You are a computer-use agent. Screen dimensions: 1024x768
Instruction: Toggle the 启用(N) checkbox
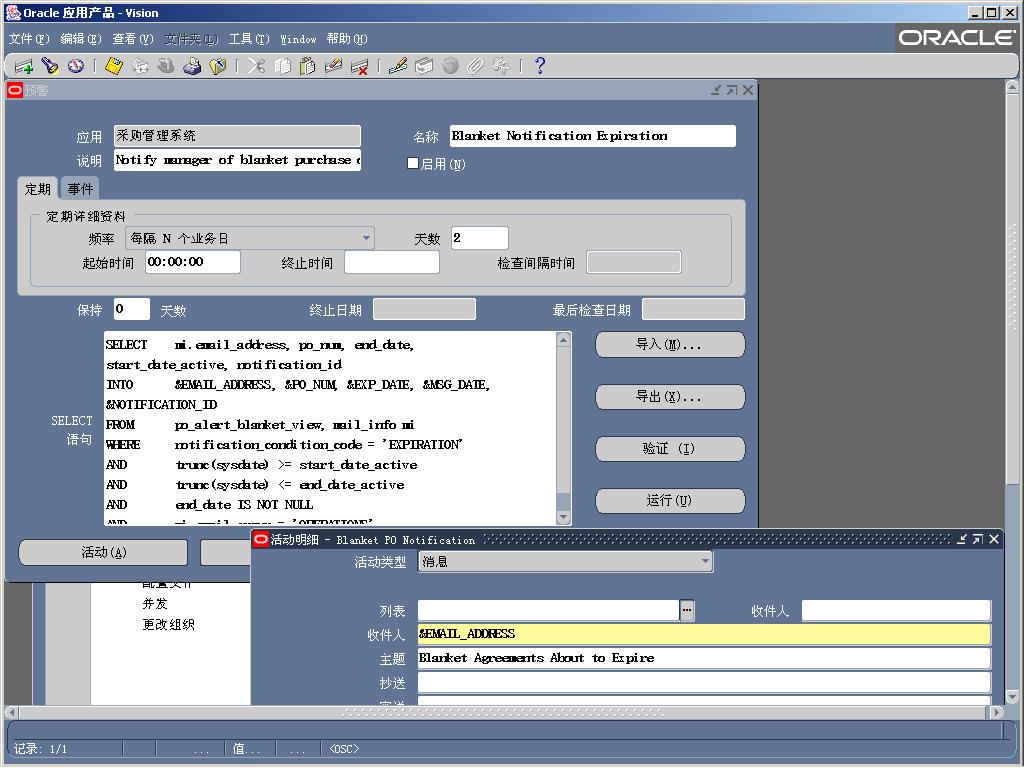[413, 163]
